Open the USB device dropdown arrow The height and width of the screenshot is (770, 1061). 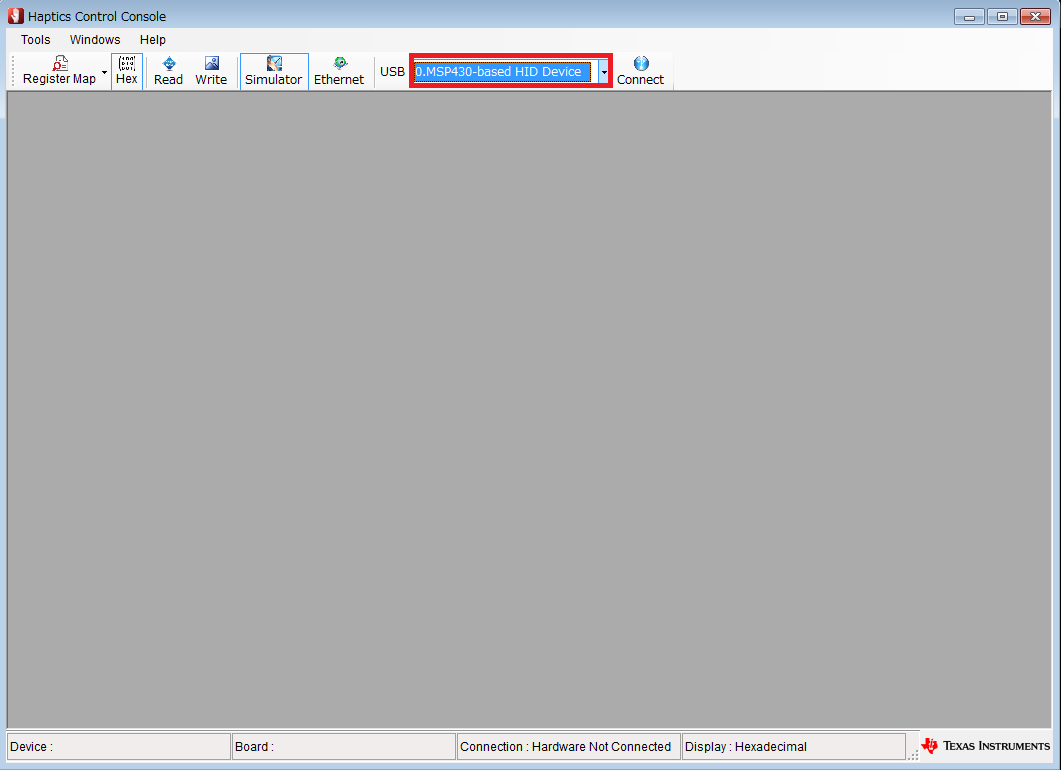pyautogui.click(x=604, y=72)
